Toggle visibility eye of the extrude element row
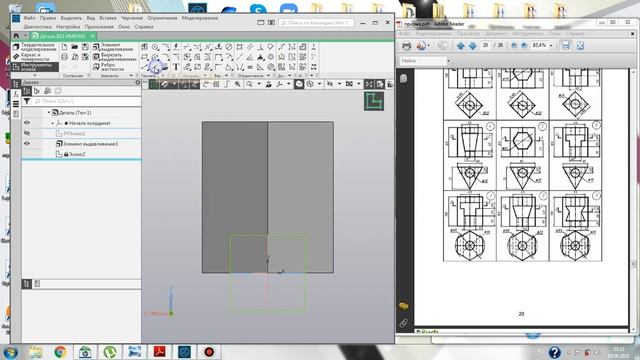Image resolution: width=640 pixels, height=360 pixels. [x=27, y=144]
